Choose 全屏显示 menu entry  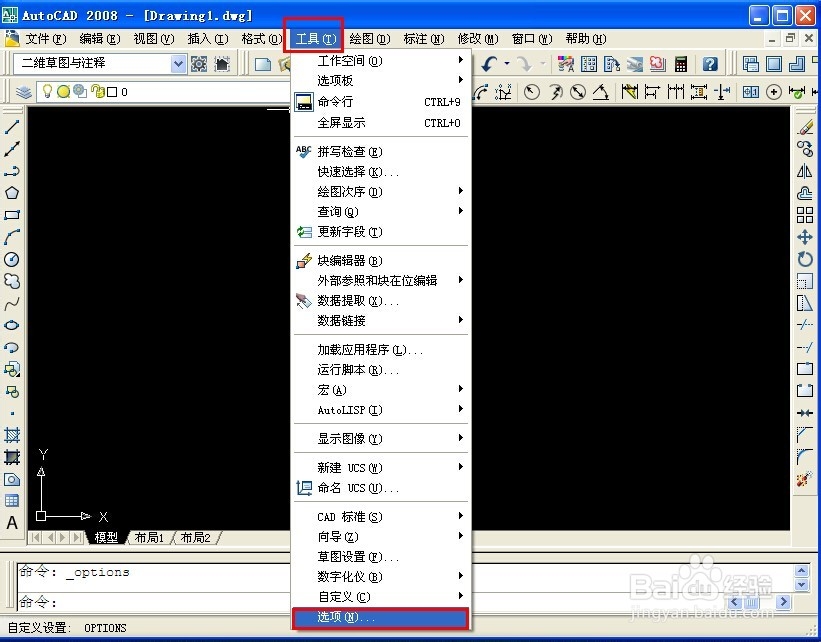click(x=381, y=123)
